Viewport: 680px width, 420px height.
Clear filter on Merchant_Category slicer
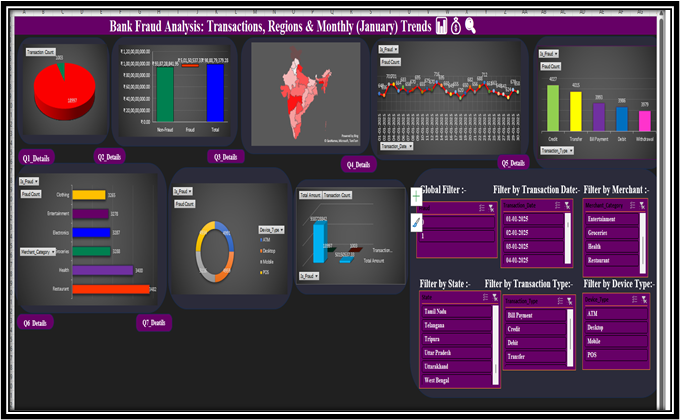pos(642,205)
